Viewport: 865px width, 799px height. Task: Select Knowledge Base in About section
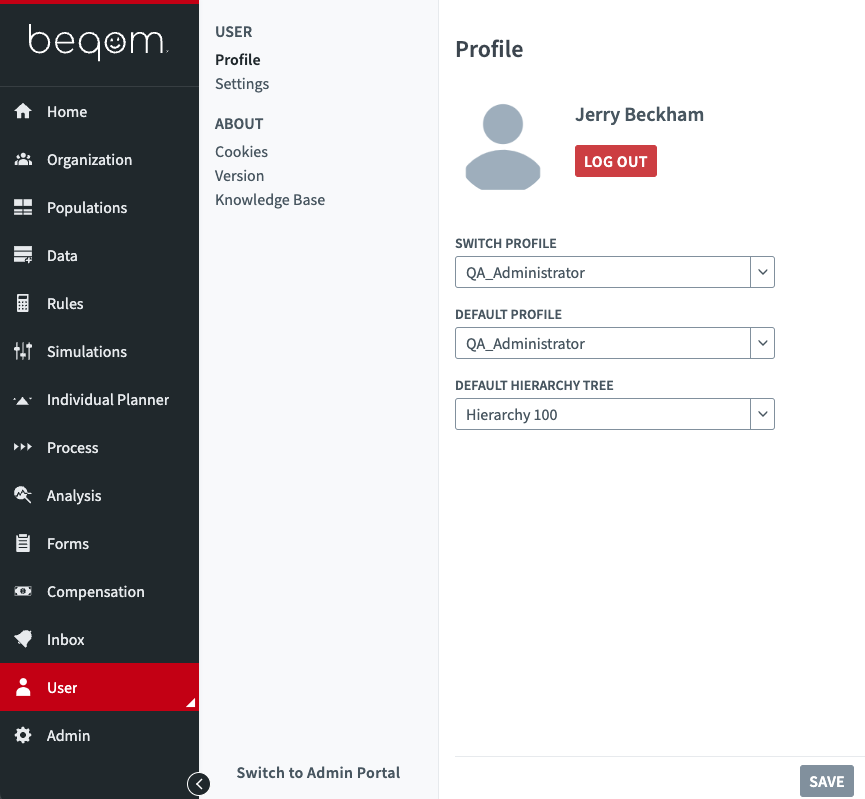pos(270,200)
